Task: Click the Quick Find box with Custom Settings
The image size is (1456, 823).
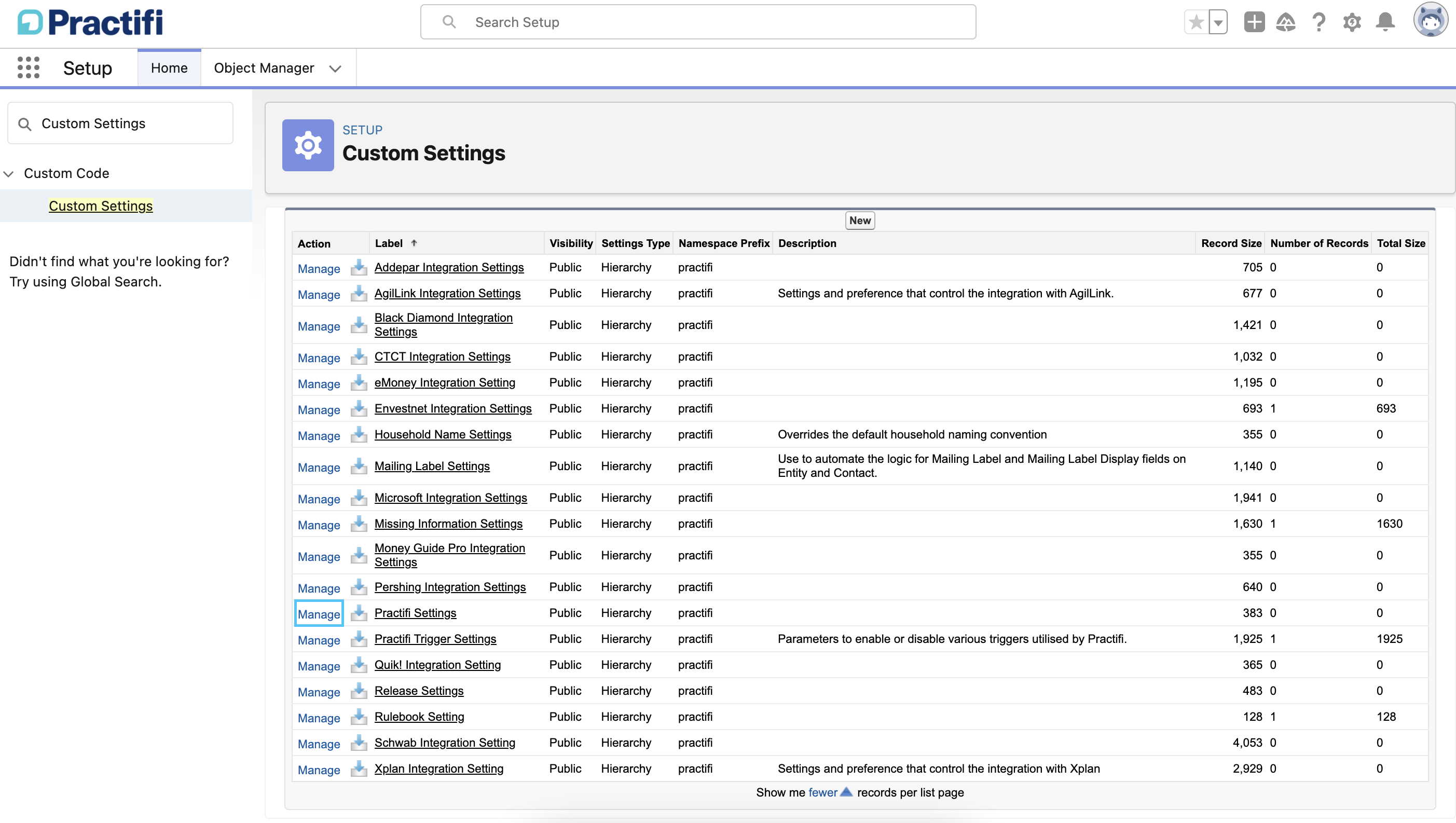Action: (x=120, y=123)
